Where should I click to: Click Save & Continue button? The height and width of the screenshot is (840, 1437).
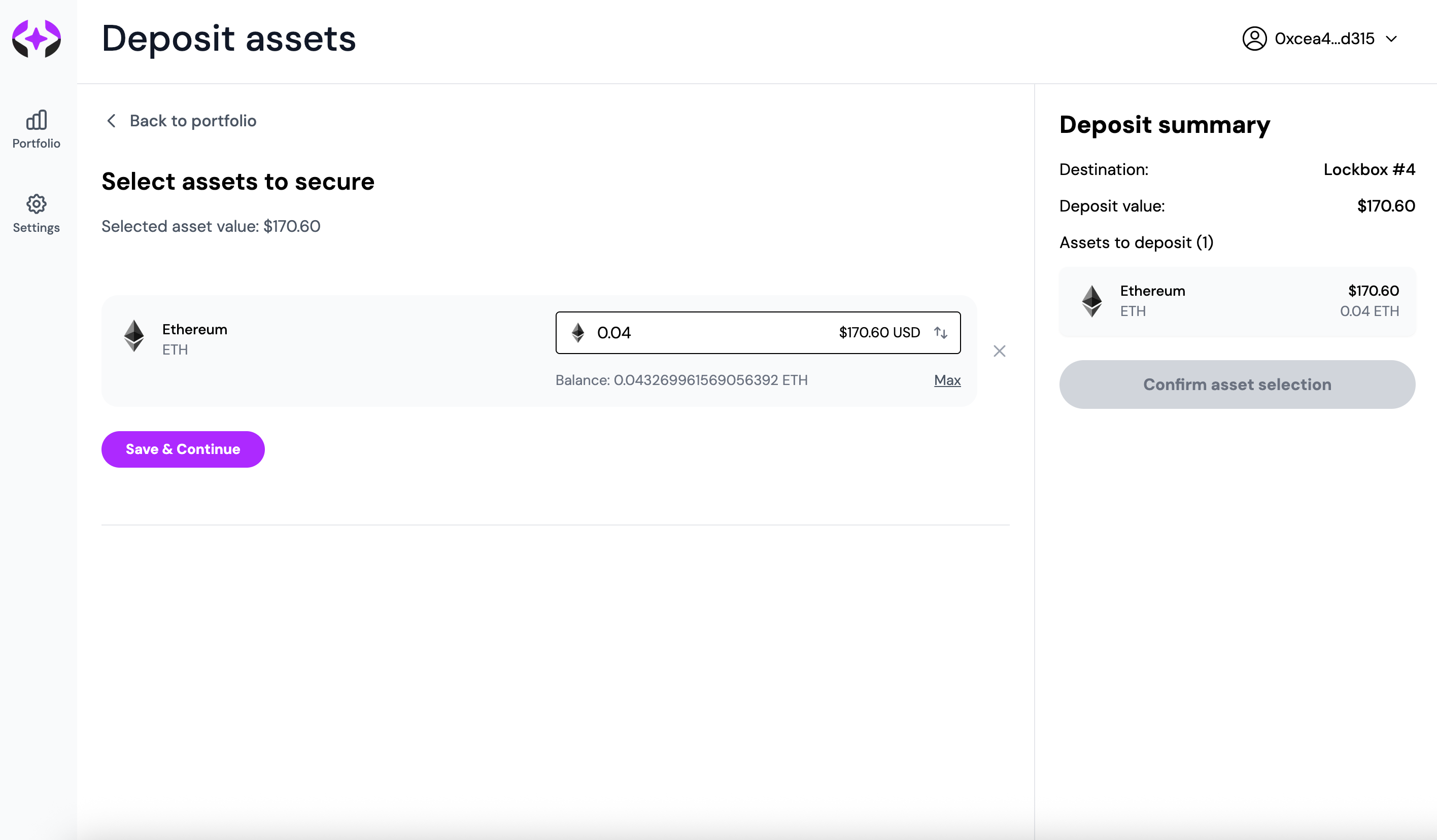tap(183, 449)
